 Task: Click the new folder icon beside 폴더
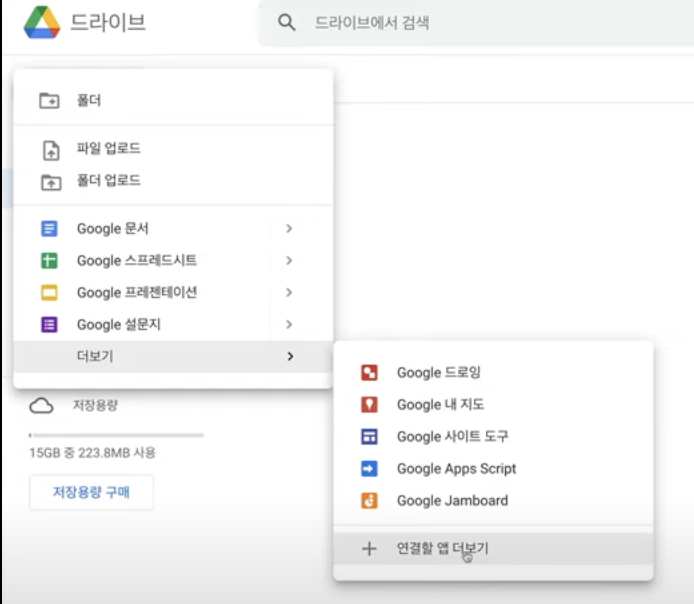coord(49,101)
